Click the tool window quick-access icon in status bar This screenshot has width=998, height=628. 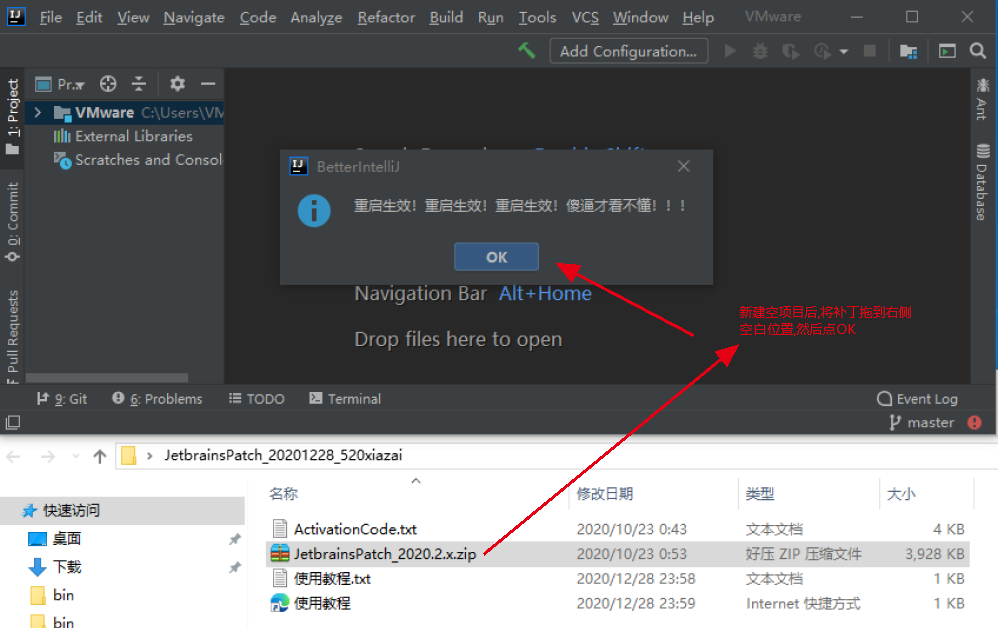[13, 422]
